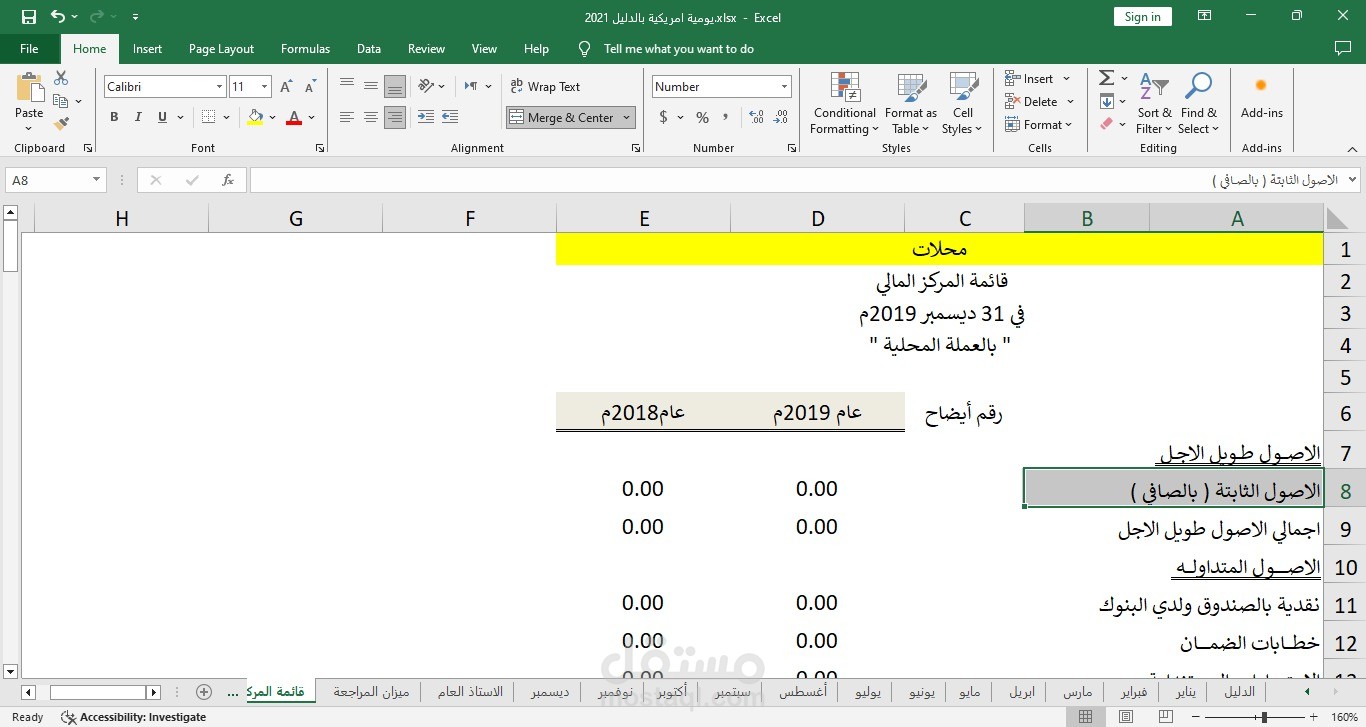The height and width of the screenshot is (727, 1366).
Task: Apply Percent Style format
Action: 702,117
